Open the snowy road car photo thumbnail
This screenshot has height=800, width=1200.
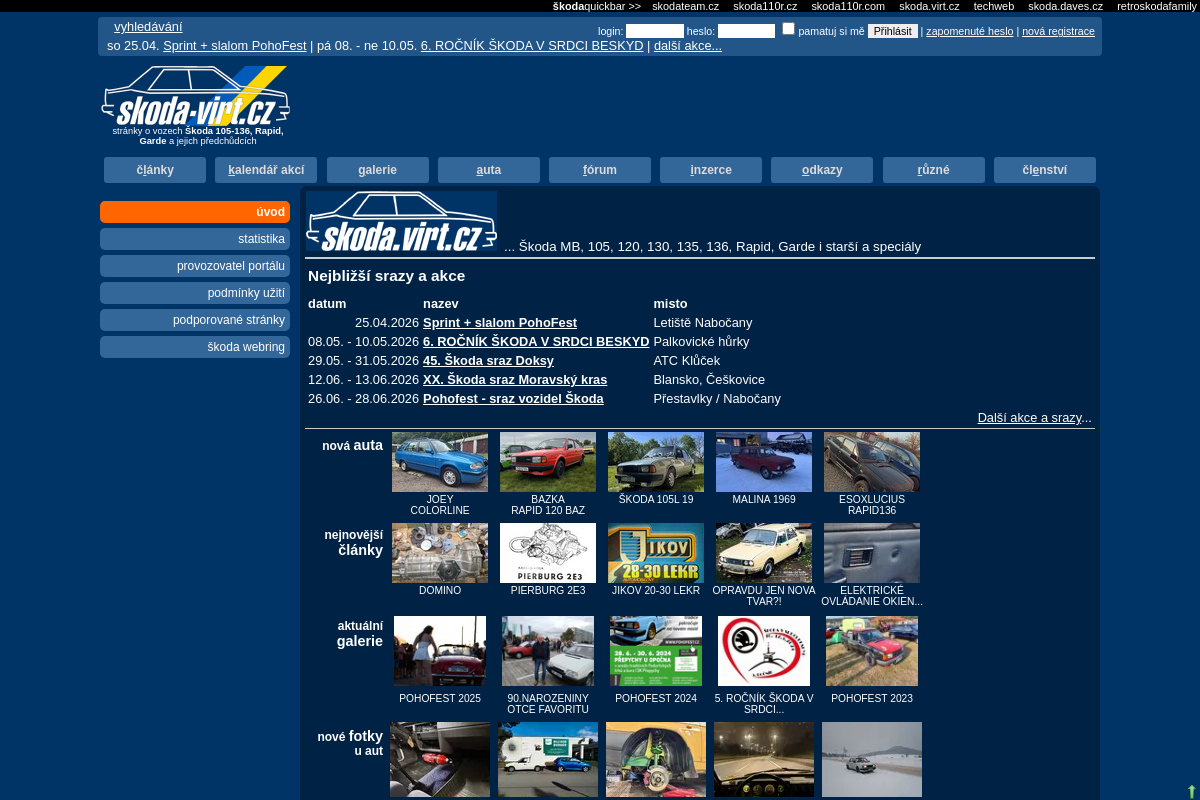872,759
